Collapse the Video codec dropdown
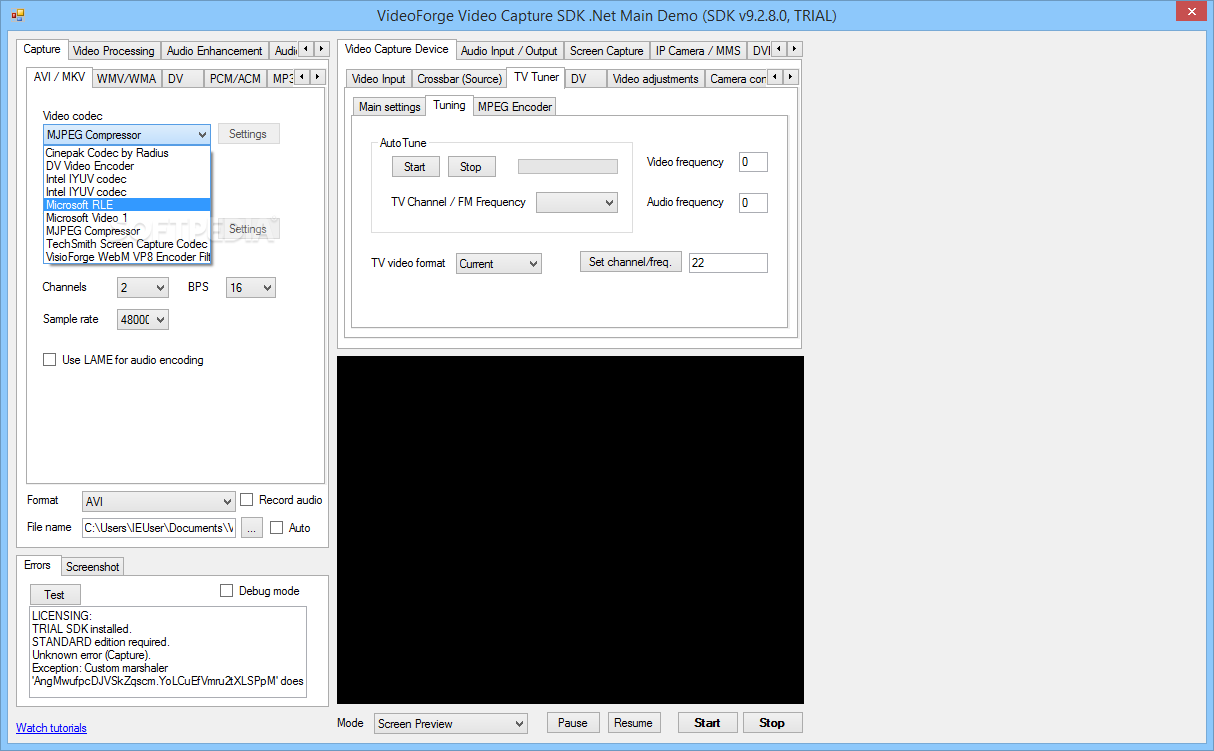Viewport: 1214px width, 751px height. (x=201, y=134)
